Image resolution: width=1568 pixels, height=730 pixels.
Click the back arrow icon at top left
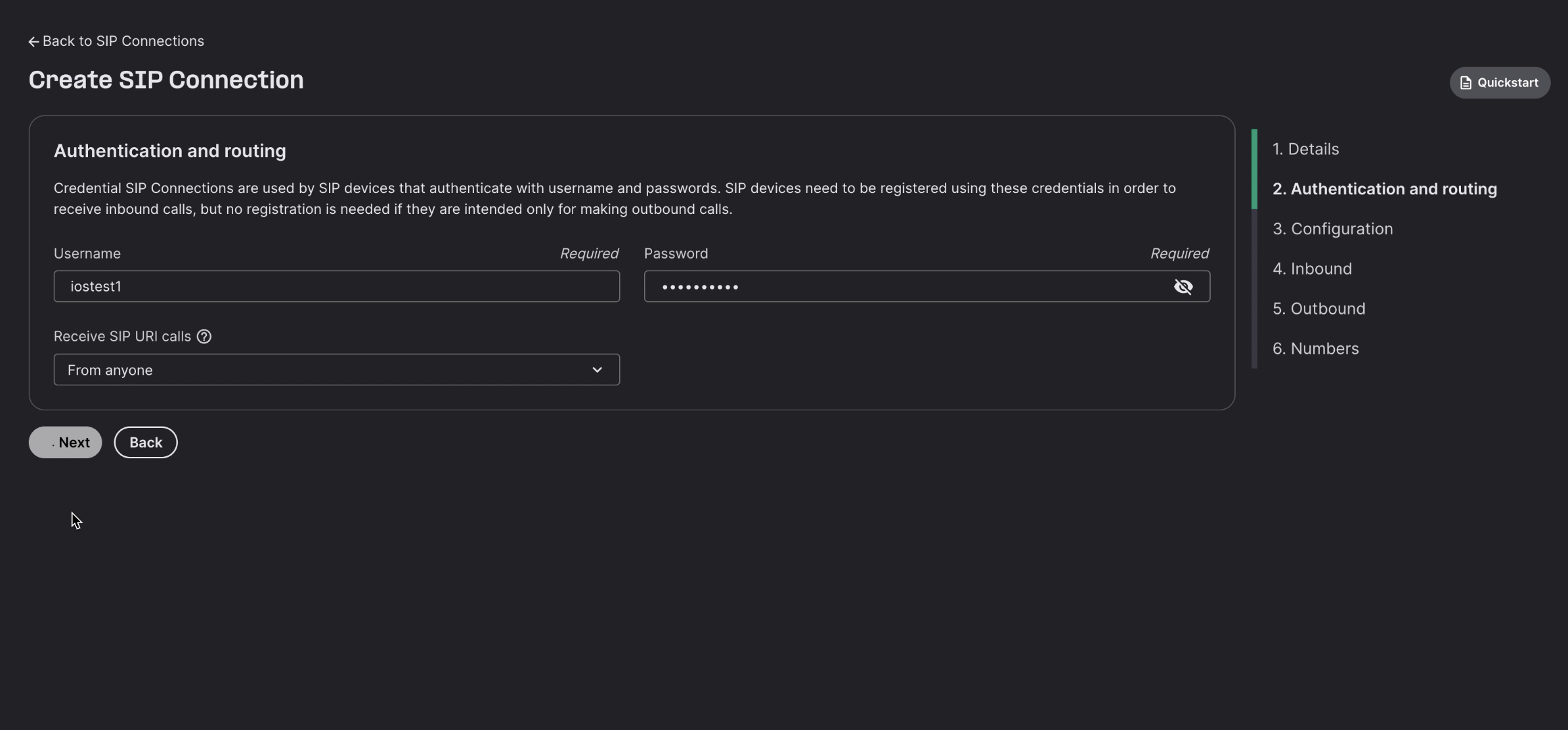[x=33, y=41]
